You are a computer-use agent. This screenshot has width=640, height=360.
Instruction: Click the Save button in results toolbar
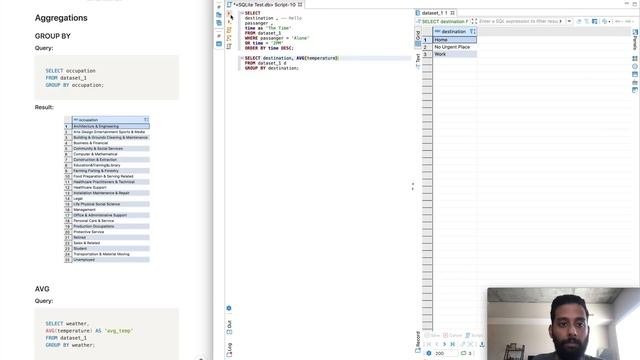coord(432,336)
